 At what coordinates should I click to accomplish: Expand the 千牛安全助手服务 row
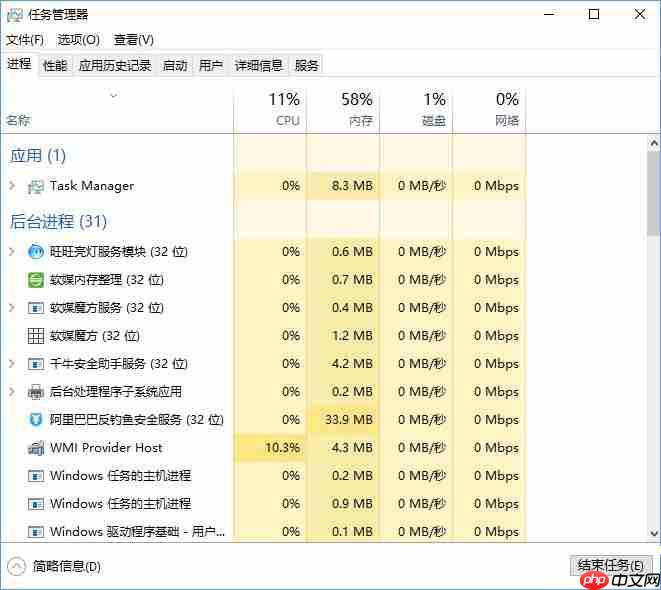tap(12, 363)
